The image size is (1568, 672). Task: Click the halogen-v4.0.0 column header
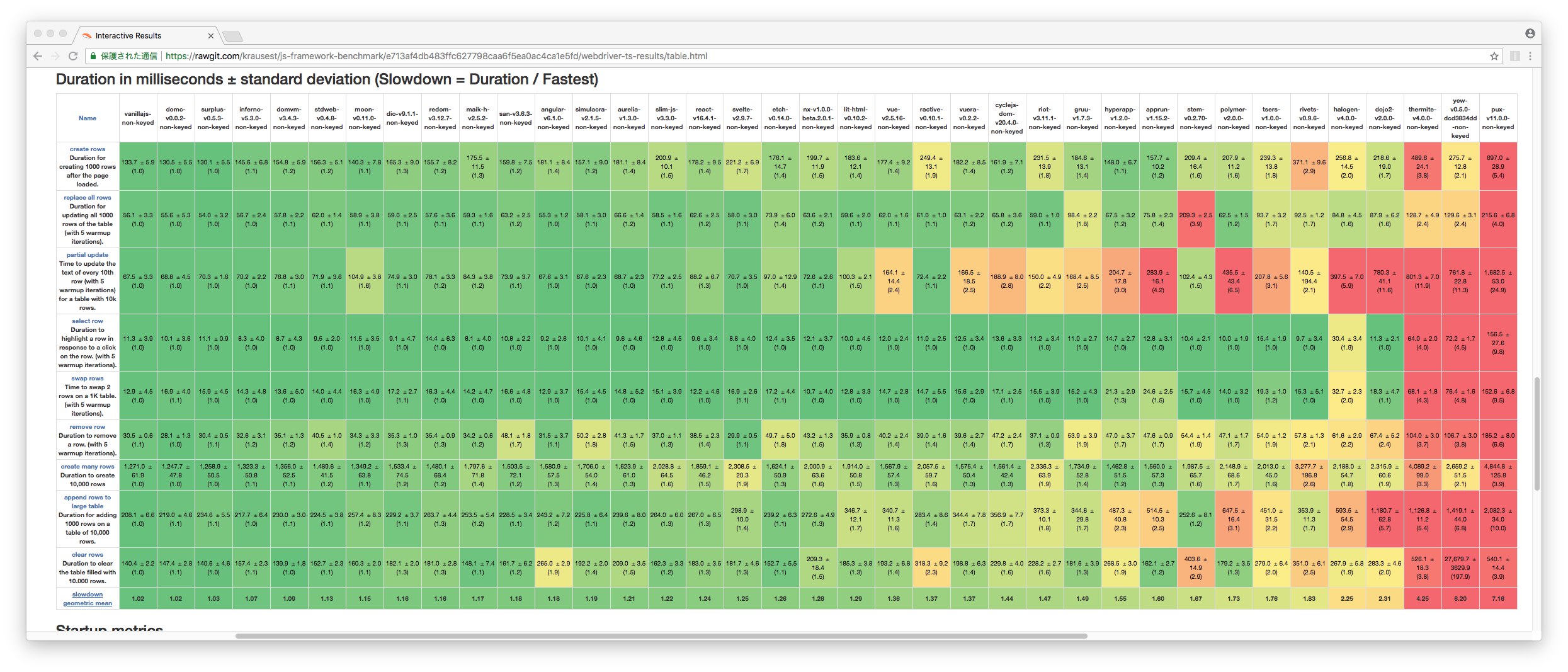[x=1347, y=118]
